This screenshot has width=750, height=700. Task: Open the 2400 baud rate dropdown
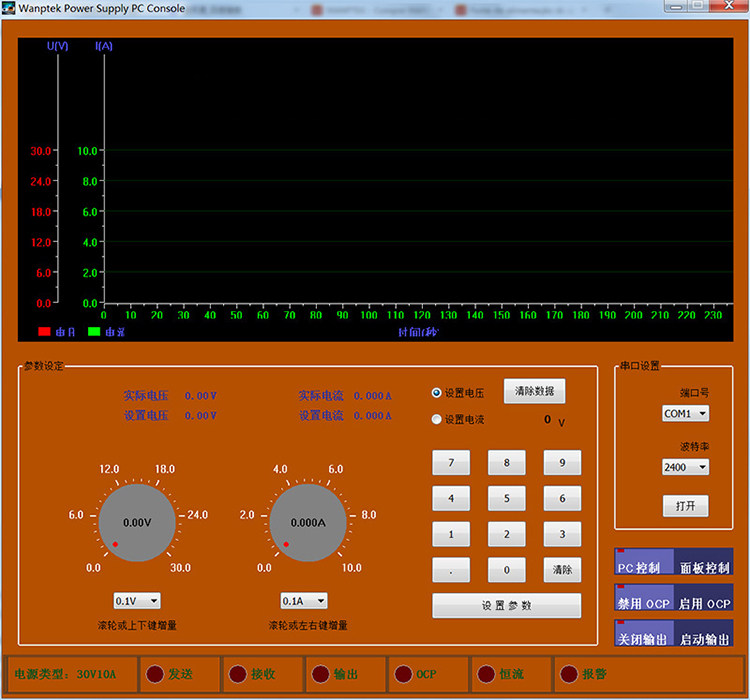point(685,467)
